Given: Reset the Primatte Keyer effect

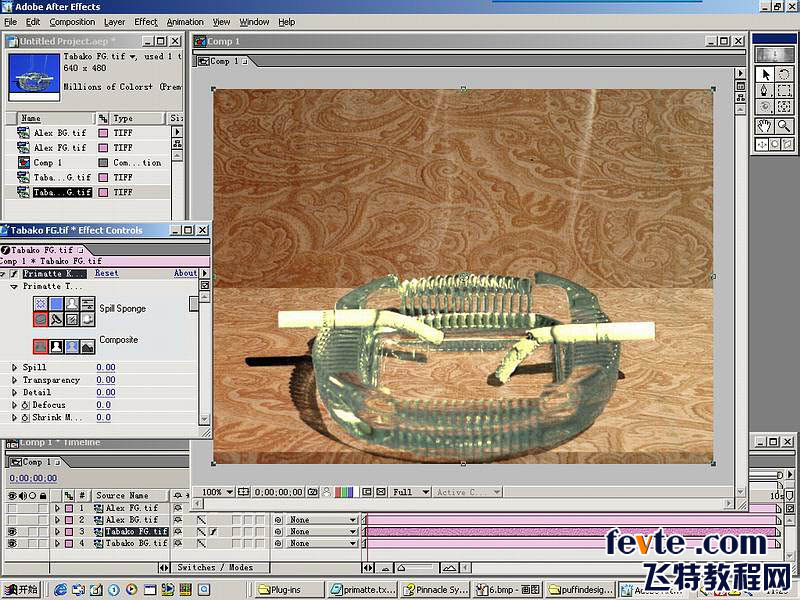Looking at the screenshot, I should tap(107, 273).
